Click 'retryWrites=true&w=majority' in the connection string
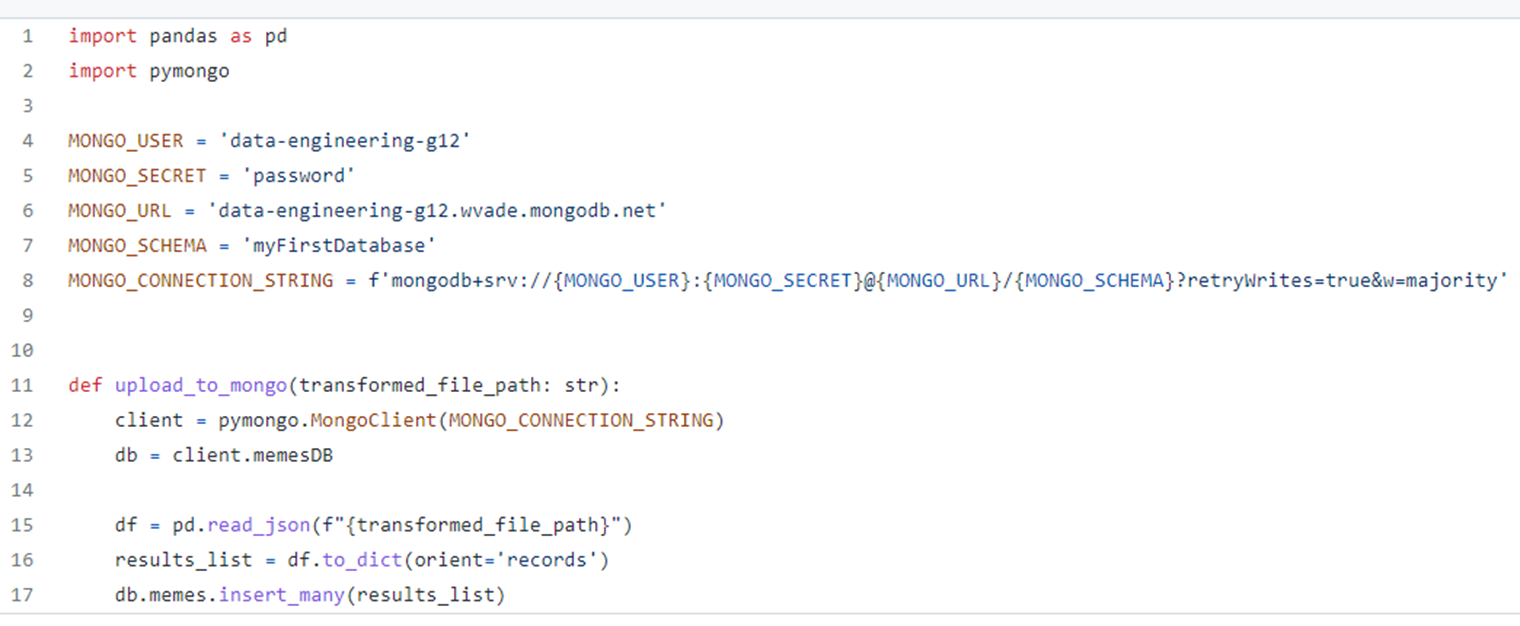This screenshot has height=626, width=1520. pos(1342,281)
